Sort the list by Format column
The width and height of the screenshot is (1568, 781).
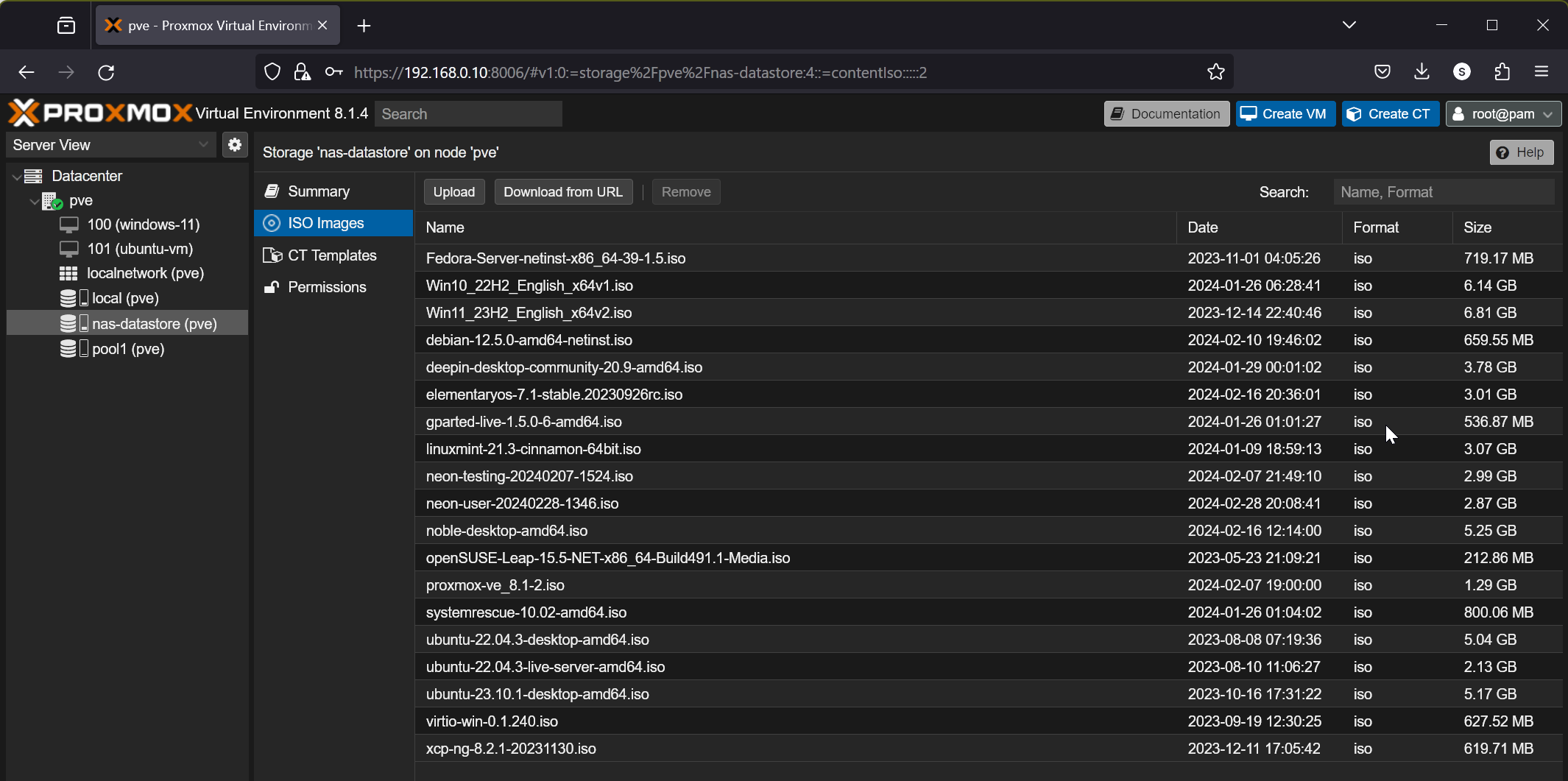pos(1398,227)
